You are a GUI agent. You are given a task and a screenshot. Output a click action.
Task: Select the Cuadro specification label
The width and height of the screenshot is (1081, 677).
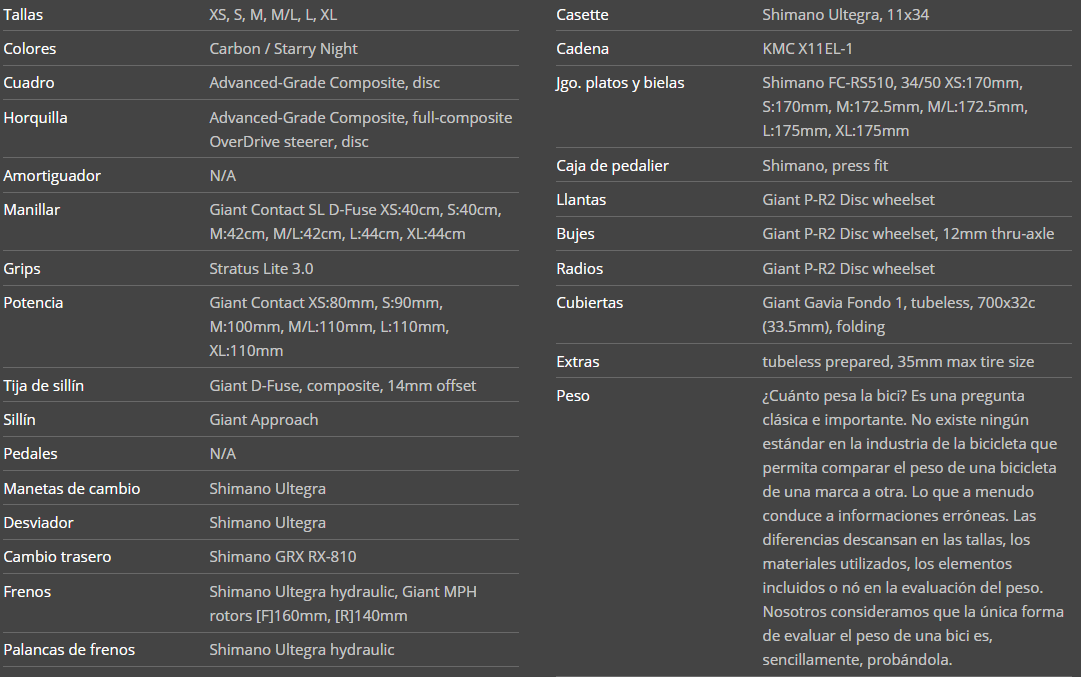[29, 83]
